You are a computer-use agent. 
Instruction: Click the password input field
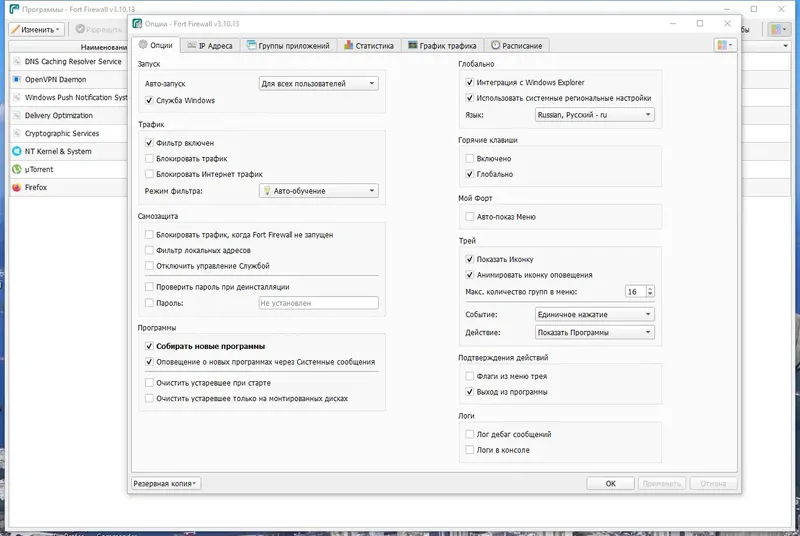[x=318, y=303]
